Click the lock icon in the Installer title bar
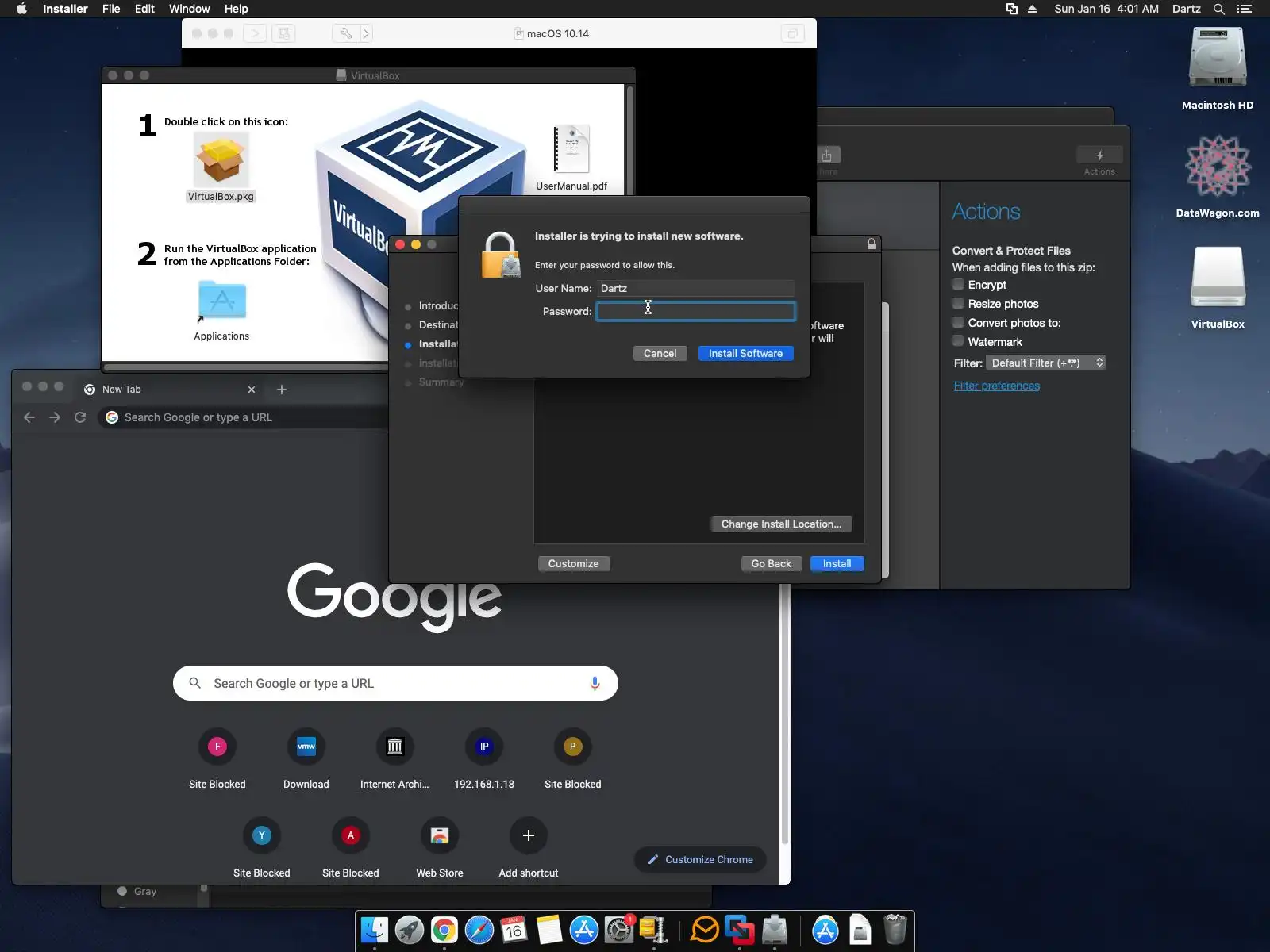1270x952 pixels. (x=872, y=244)
